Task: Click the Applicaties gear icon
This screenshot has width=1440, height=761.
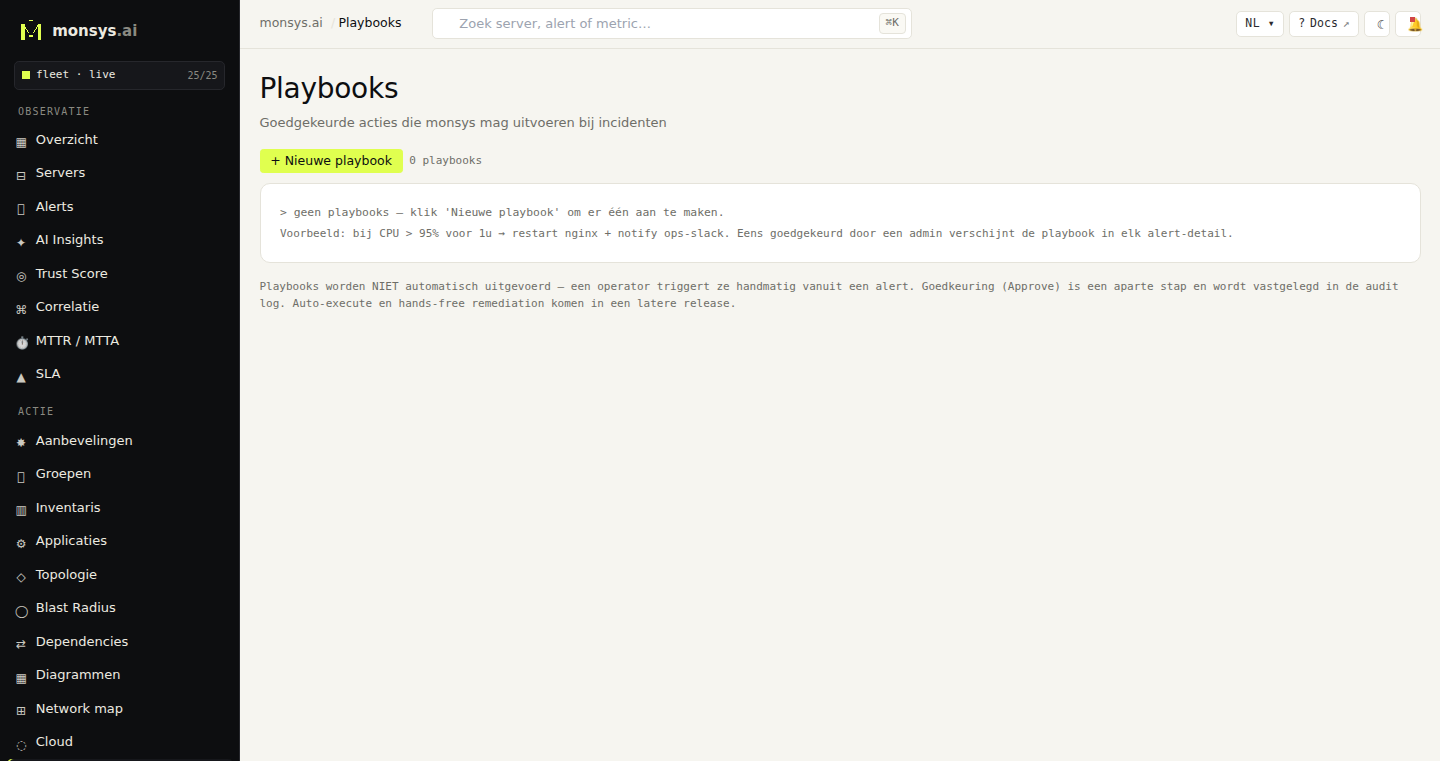Action: 21,544
